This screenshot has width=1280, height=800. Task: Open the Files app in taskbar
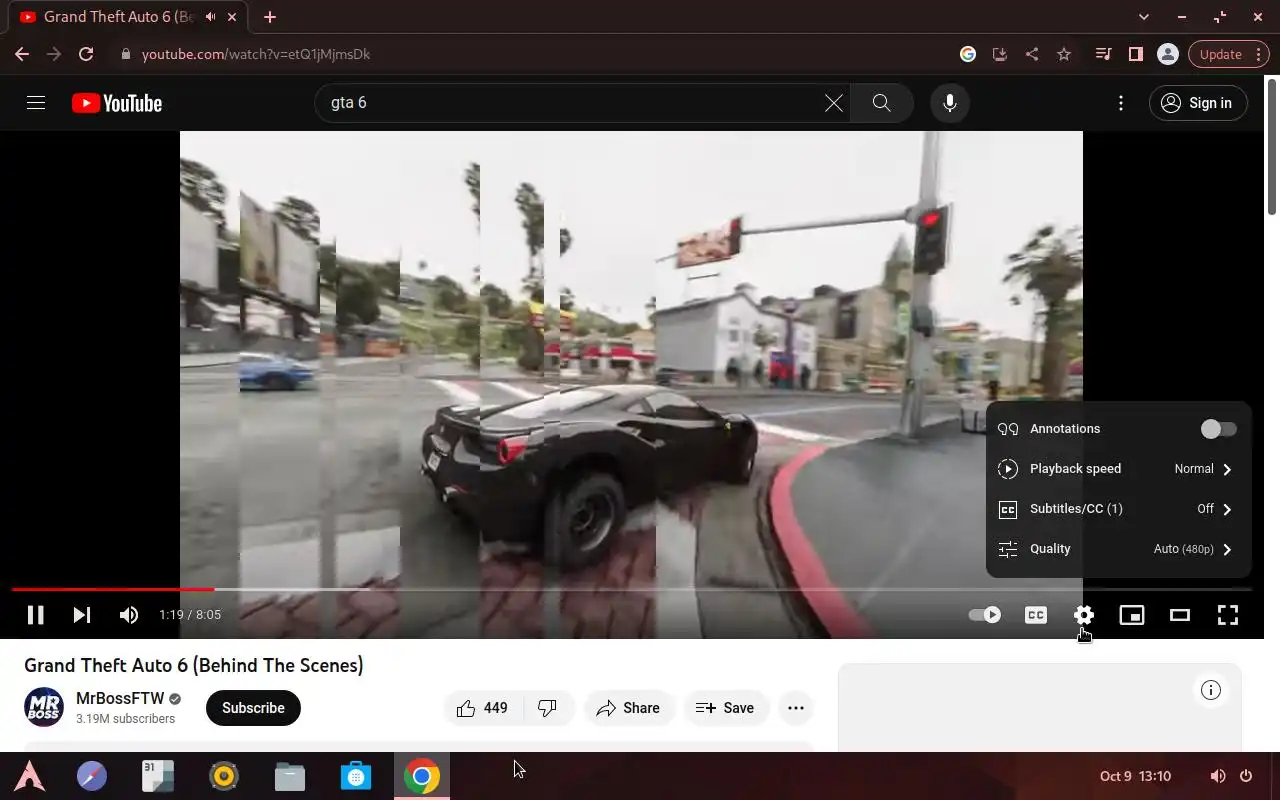[x=290, y=776]
